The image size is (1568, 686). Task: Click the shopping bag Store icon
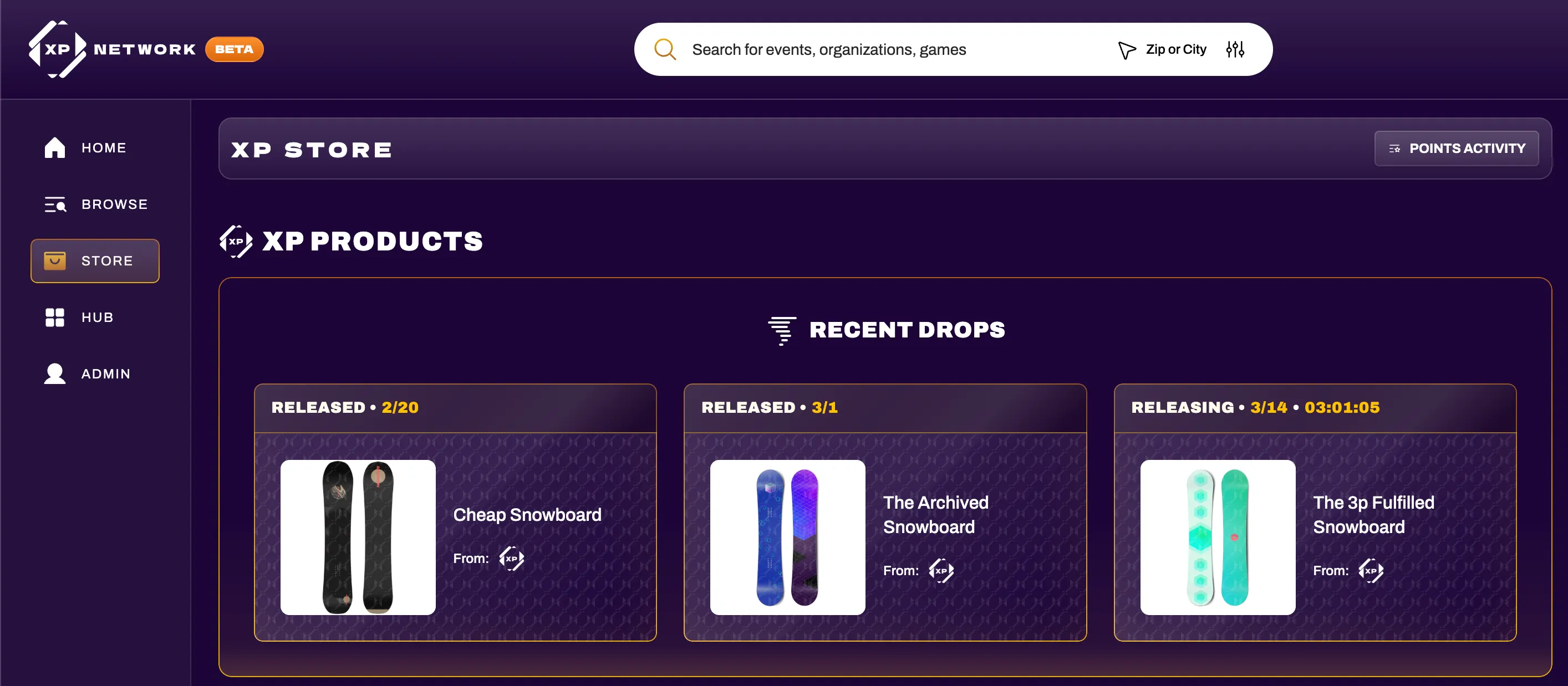[55, 260]
